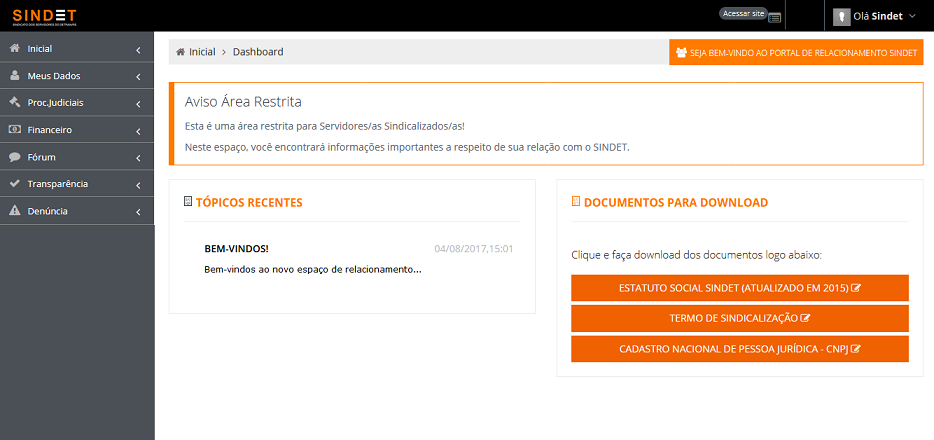The height and width of the screenshot is (440, 934).
Task: Click the money icon beside Financeiro
Action: tap(15, 129)
